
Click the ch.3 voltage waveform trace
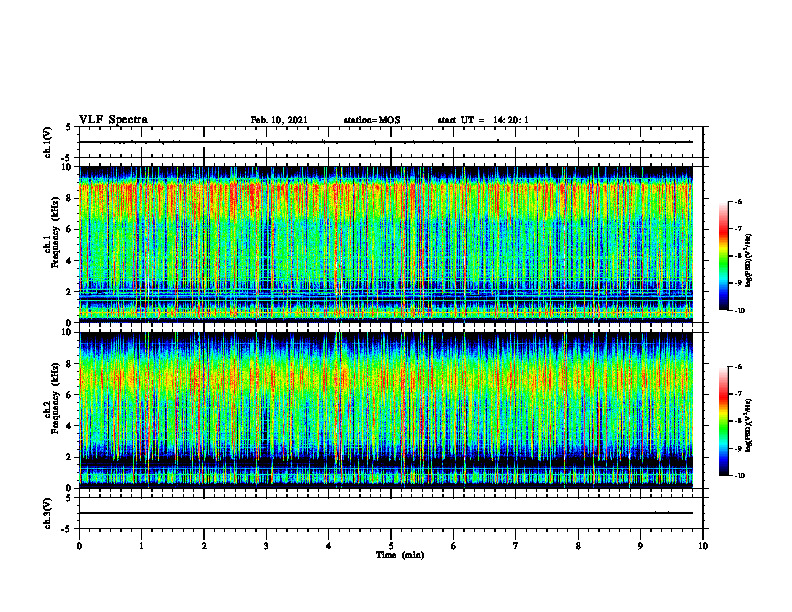pyautogui.click(x=386, y=513)
